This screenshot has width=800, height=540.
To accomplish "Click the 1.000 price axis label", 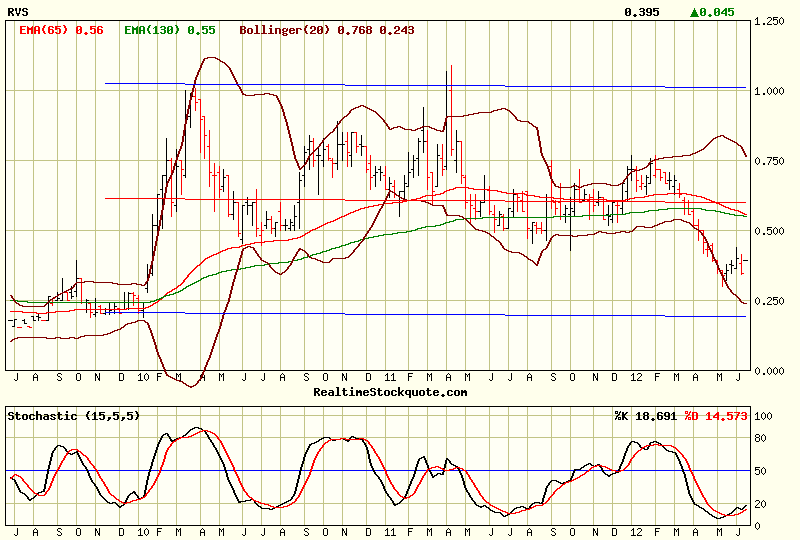I will (770, 91).
